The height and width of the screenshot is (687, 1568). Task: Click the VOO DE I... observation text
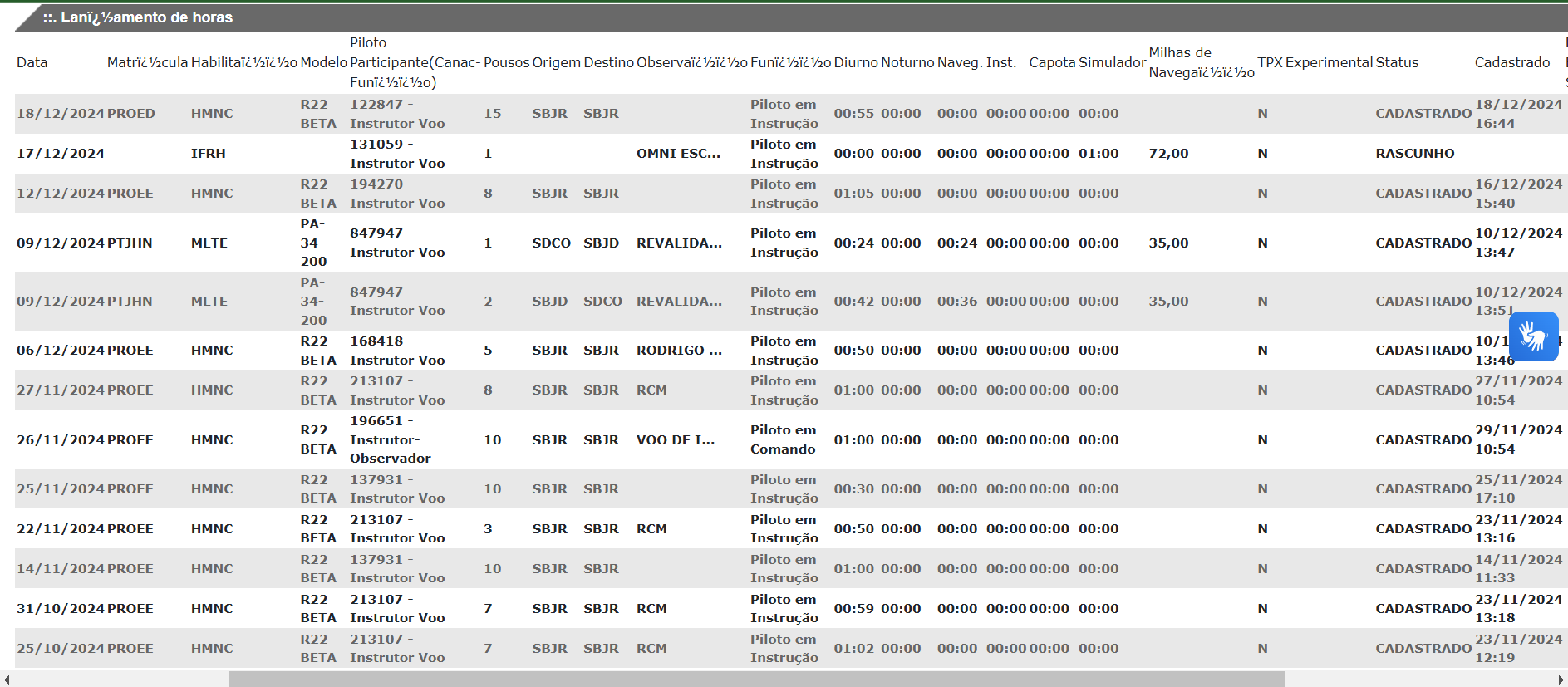[675, 440]
